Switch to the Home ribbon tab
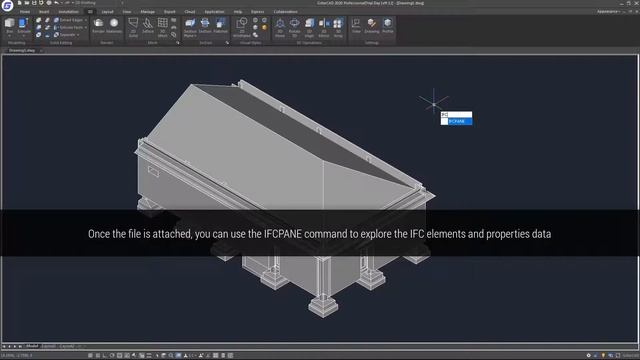This screenshot has height=360, width=640. (x=25, y=12)
